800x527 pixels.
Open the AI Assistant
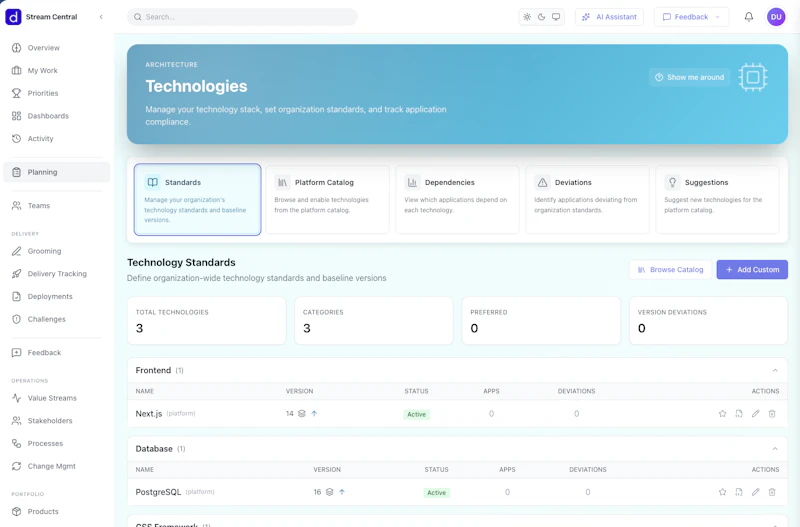pos(609,17)
